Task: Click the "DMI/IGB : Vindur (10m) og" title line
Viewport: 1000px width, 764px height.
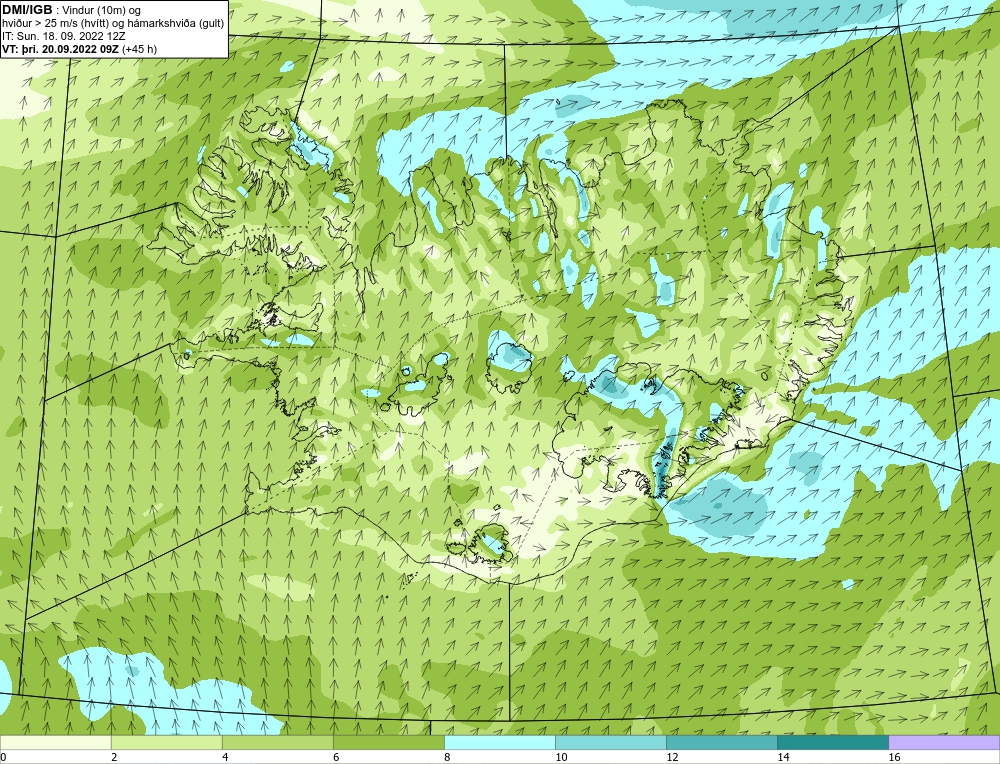Action: click(x=71, y=10)
